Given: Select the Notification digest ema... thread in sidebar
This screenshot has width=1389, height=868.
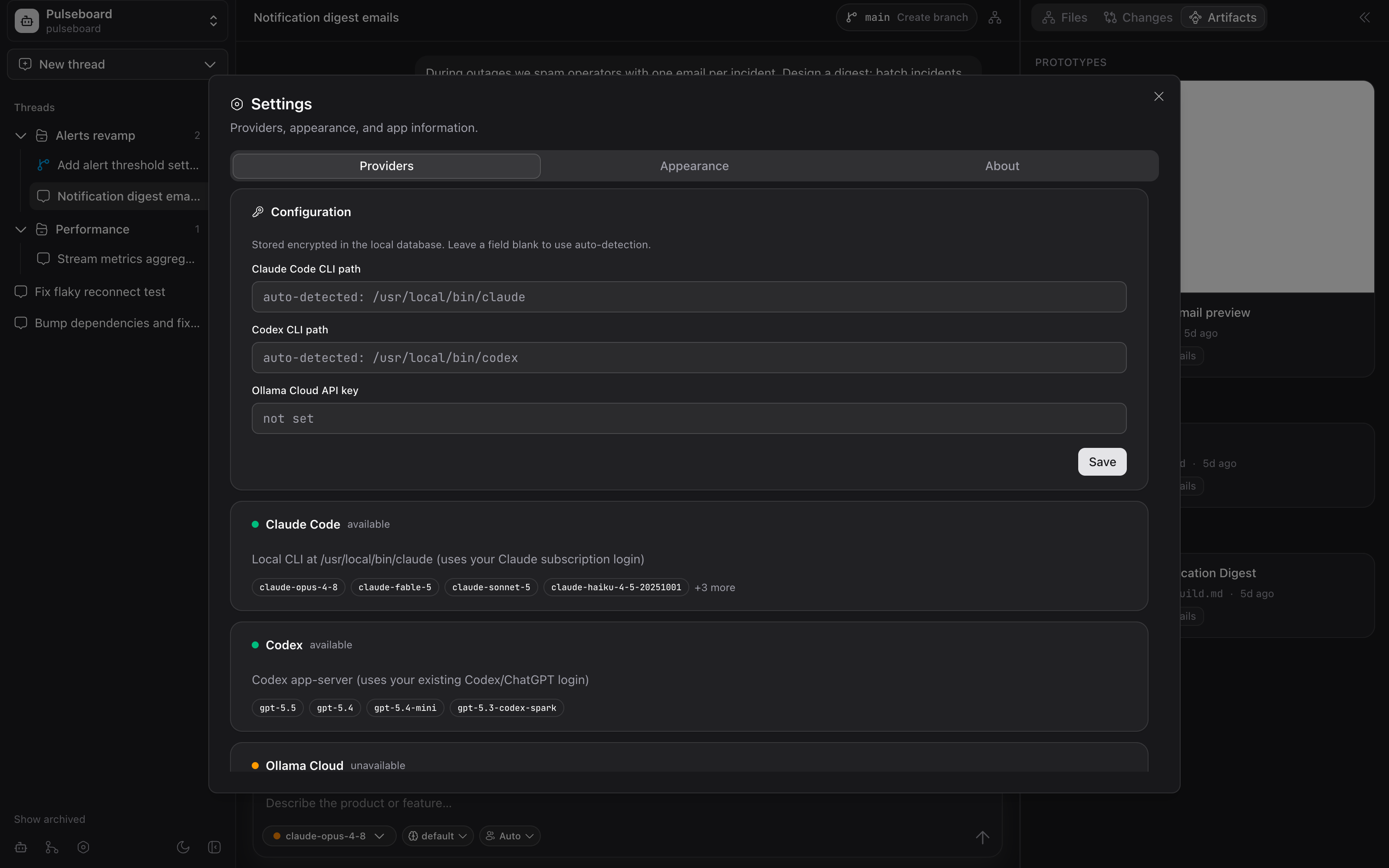Looking at the screenshot, I should coord(119,196).
